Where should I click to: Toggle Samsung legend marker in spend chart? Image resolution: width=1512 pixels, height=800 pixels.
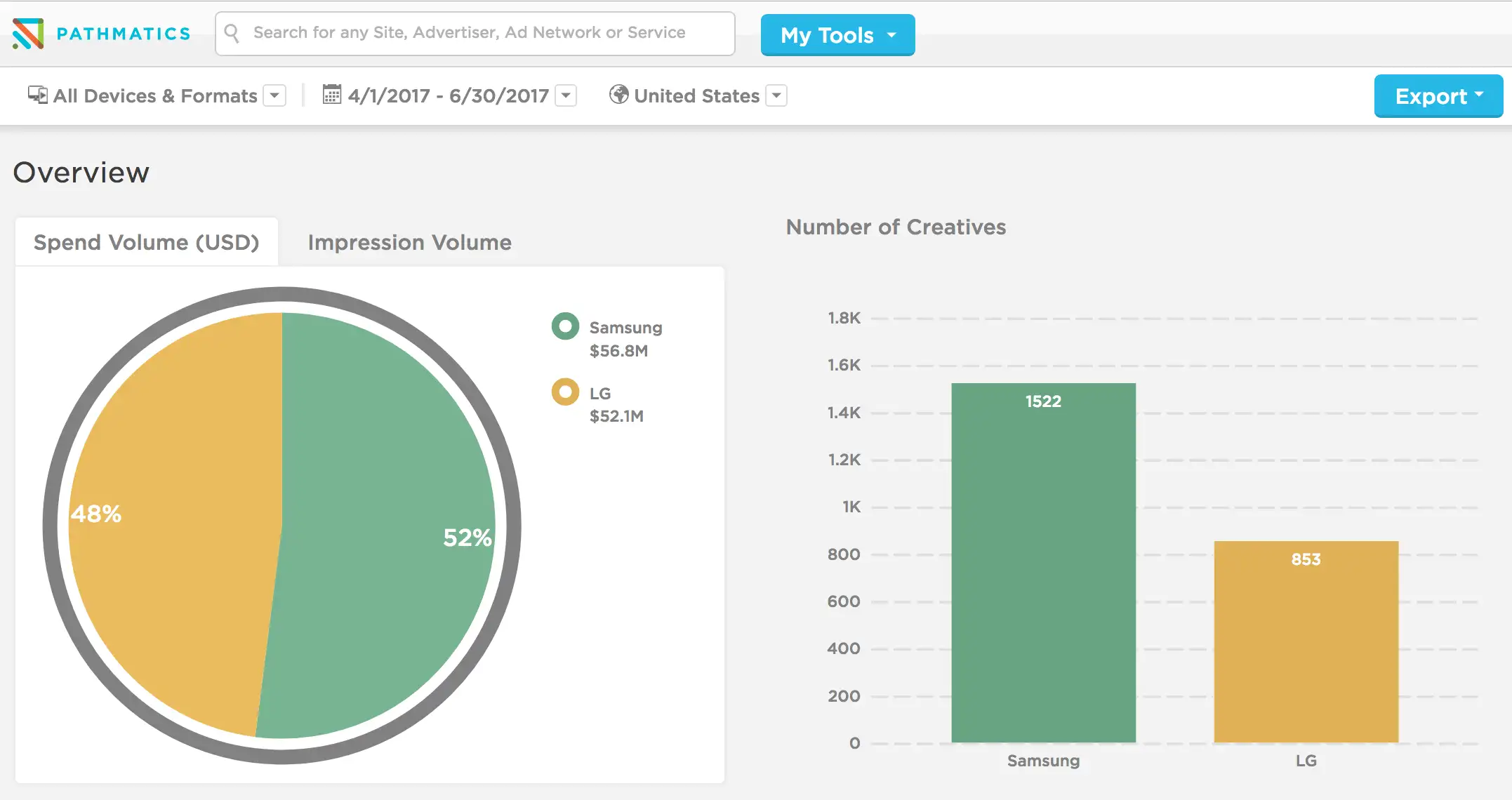point(565,326)
